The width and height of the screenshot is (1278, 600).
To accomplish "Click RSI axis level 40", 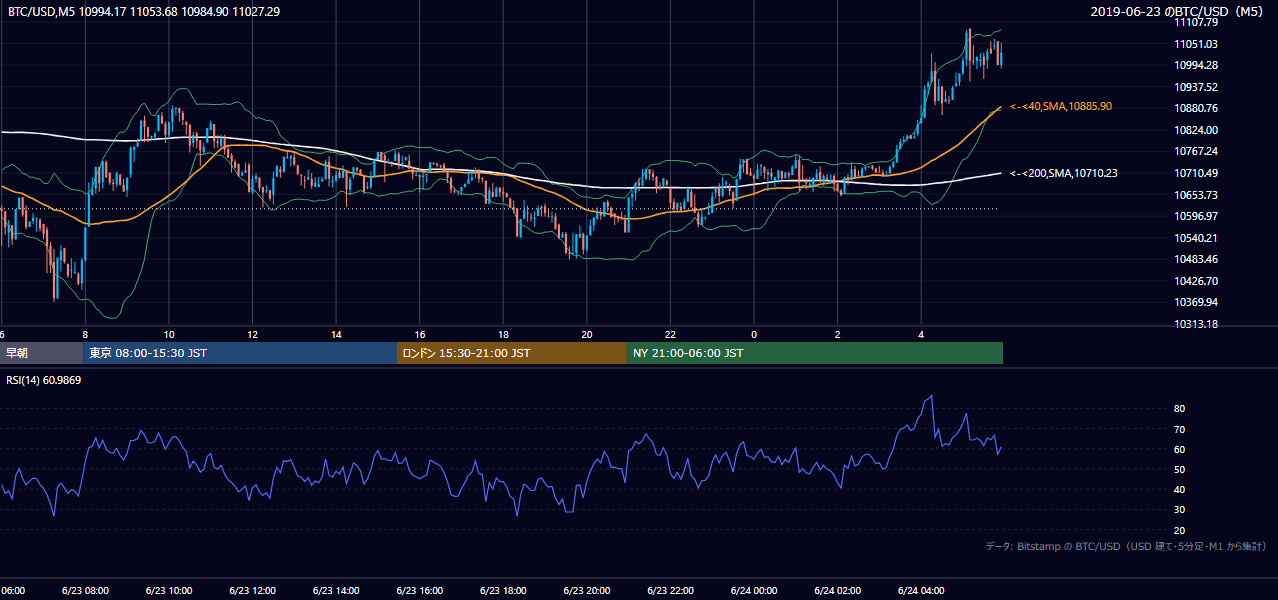I will coord(1180,489).
